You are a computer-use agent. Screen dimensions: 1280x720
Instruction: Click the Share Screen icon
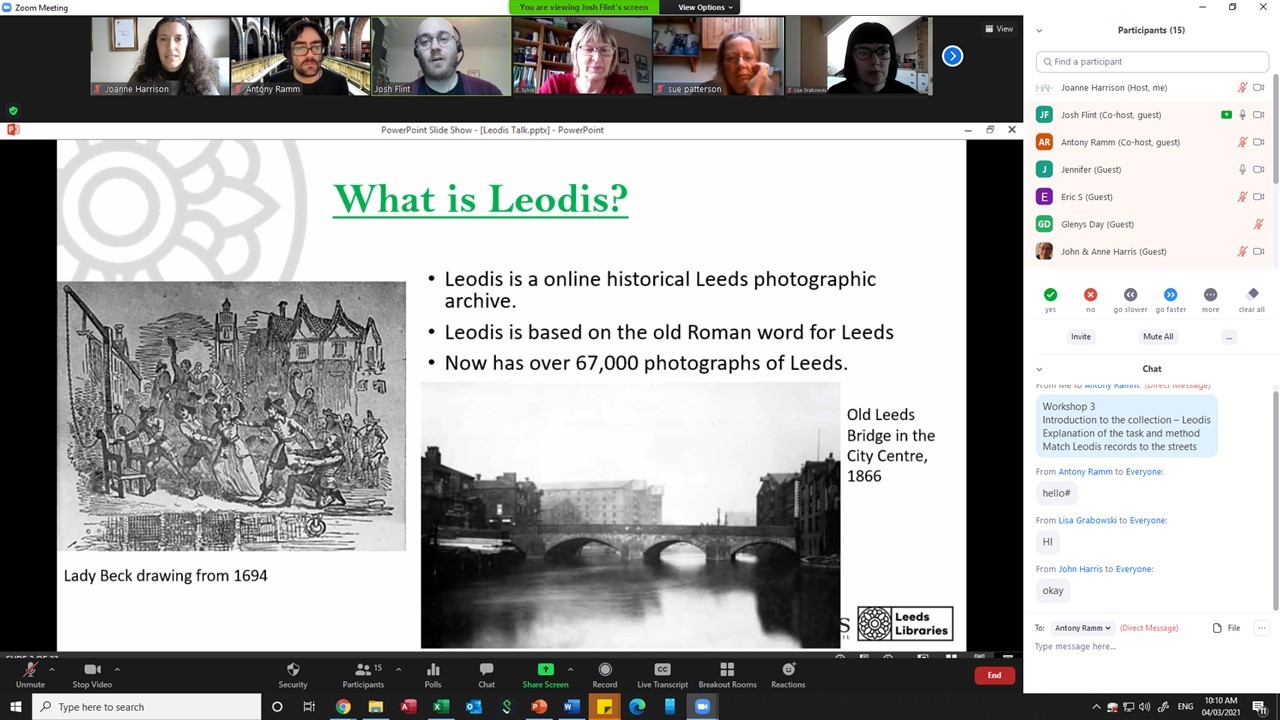pyautogui.click(x=545, y=670)
